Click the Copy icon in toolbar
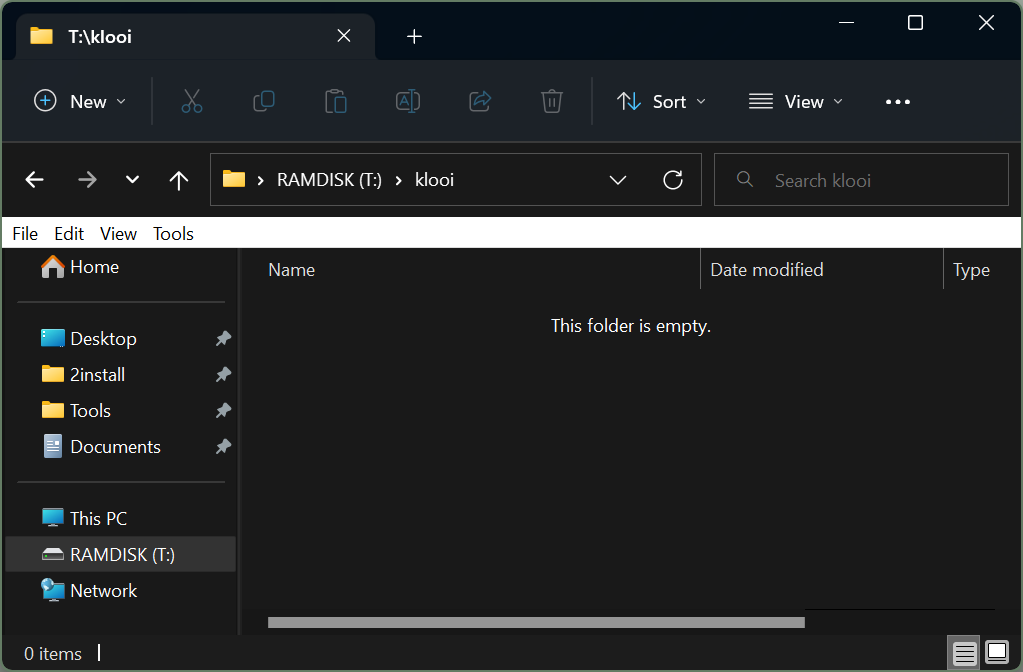This screenshot has width=1023, height=672. 264,101
